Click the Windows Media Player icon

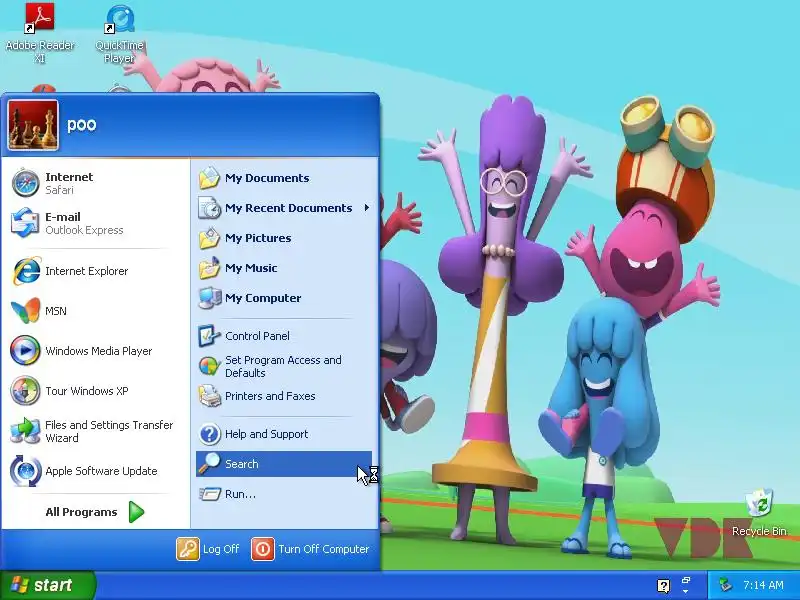[x=26, y=351]
